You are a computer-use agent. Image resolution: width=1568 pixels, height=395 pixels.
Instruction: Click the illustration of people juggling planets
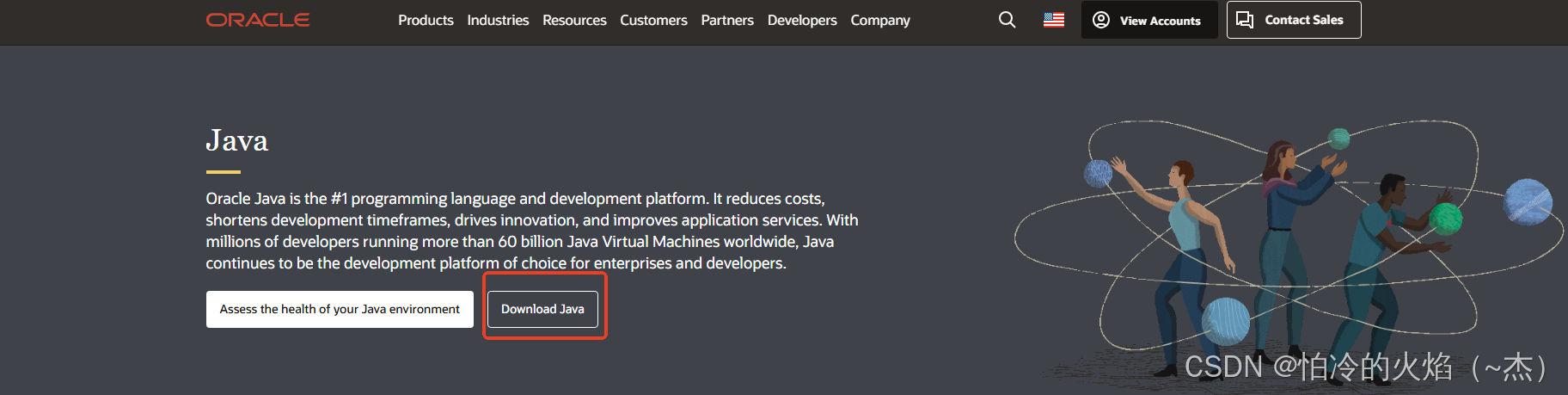pyautogui.click(x=1288, y=250)
